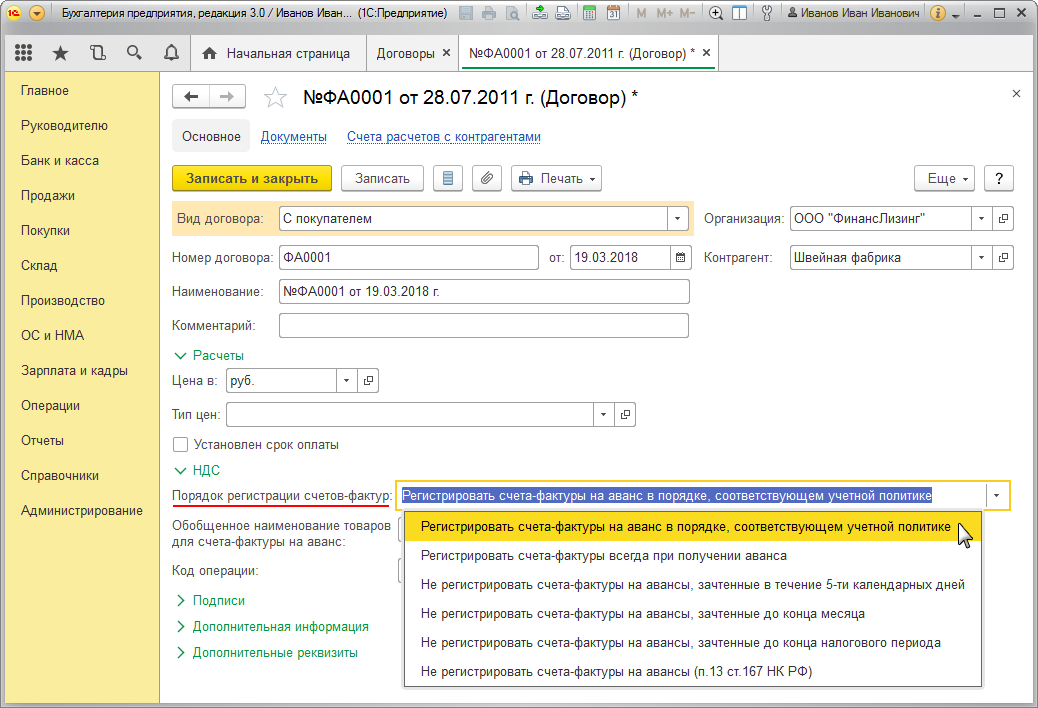Screen dimensions: 1038x708
Task: Click the Номер договора input field
Action: (x=408, y=257)
